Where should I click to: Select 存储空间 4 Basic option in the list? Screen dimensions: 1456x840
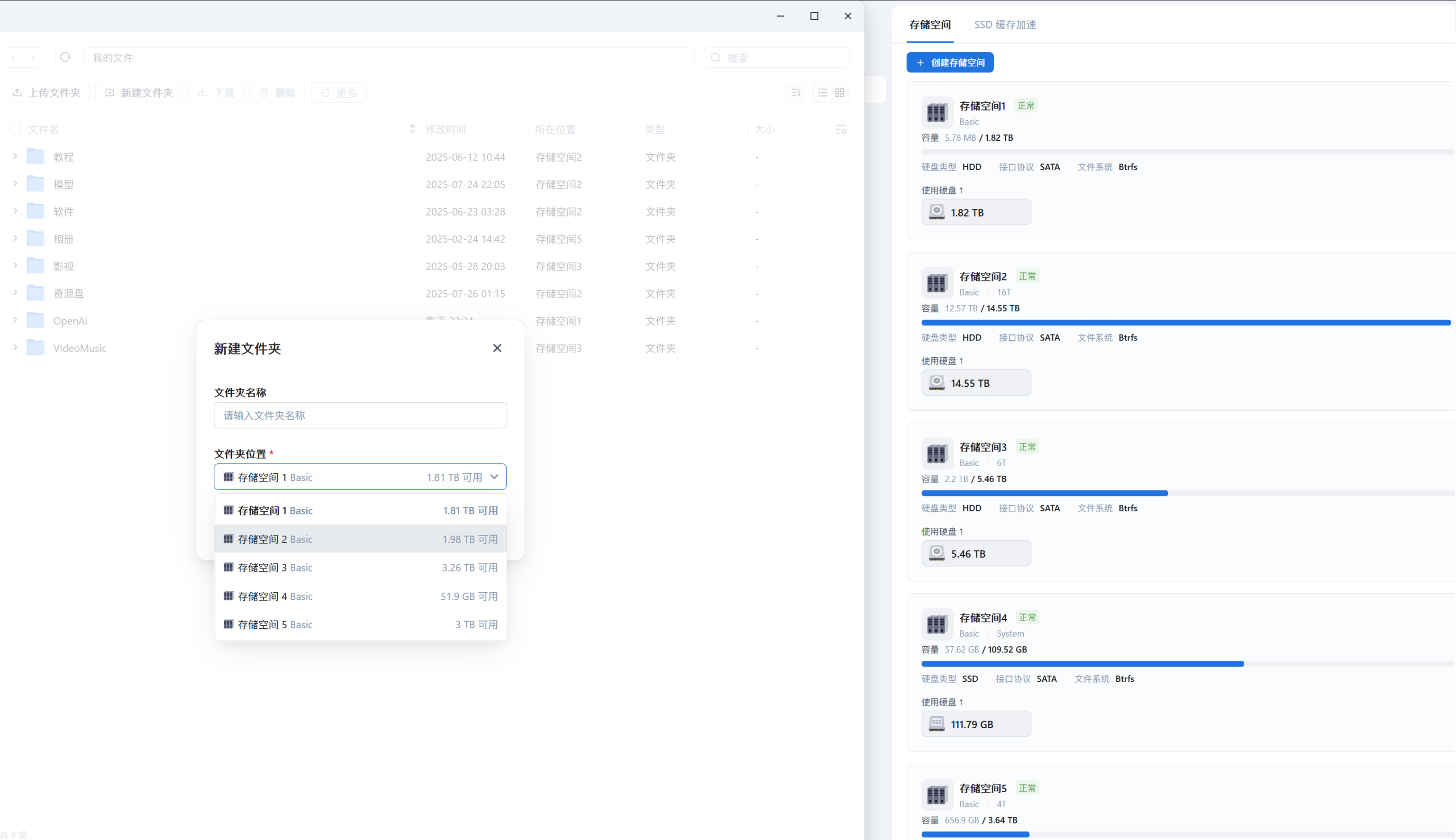(x=361, y=596)
